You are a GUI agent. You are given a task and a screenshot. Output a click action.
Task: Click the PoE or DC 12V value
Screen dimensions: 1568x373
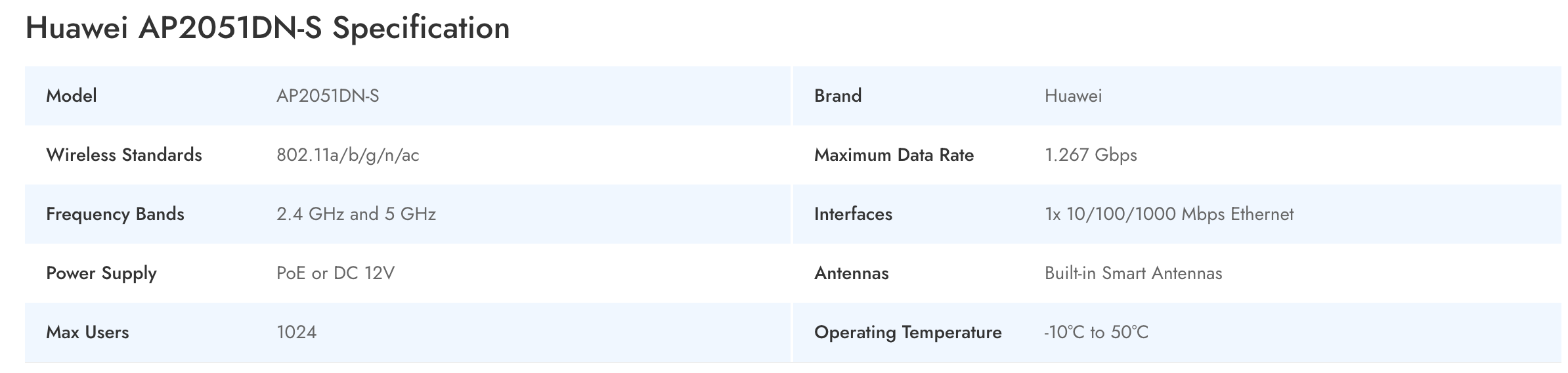(336, 273)
